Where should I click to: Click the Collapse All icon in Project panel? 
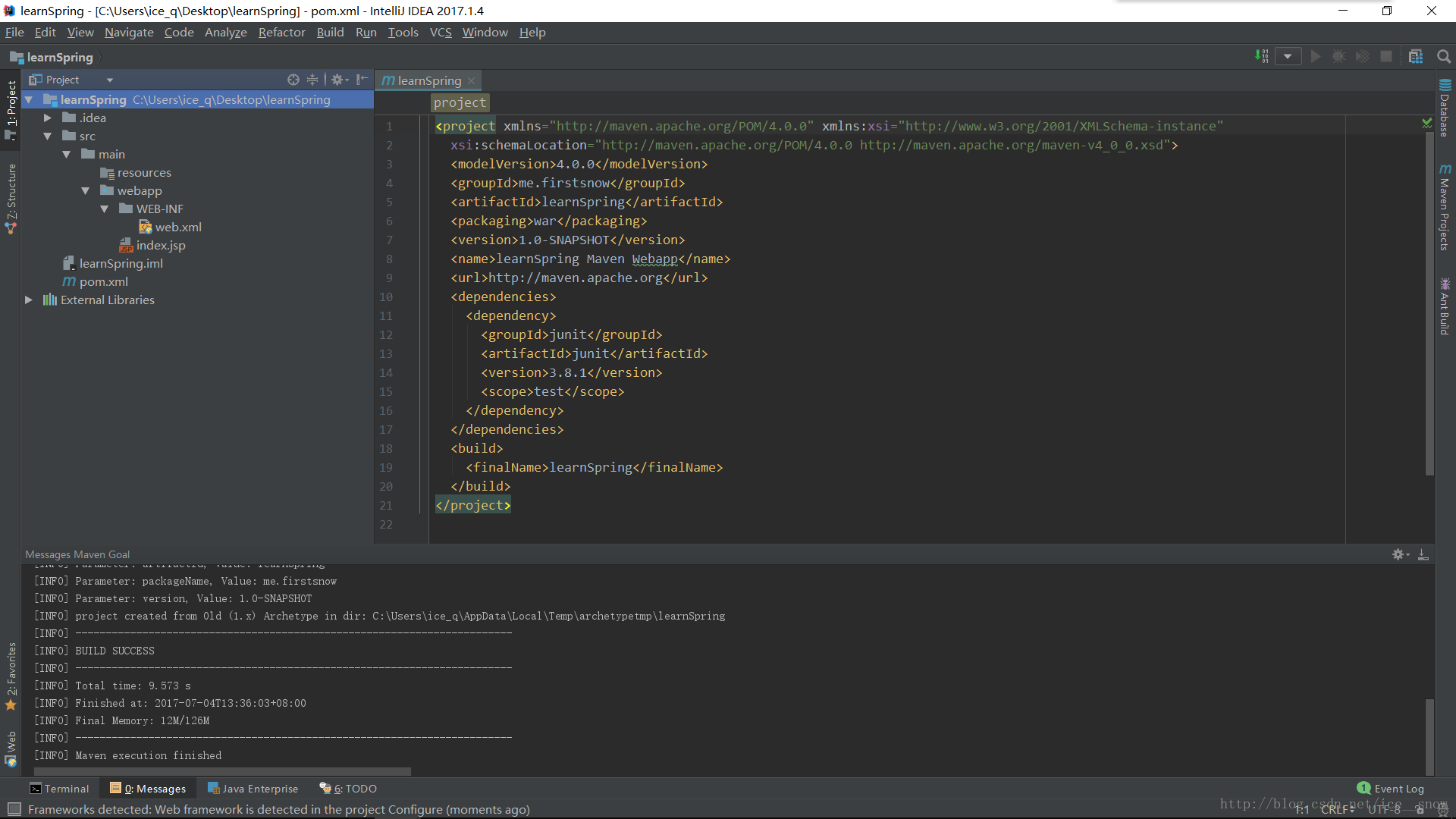pos(312,80)
